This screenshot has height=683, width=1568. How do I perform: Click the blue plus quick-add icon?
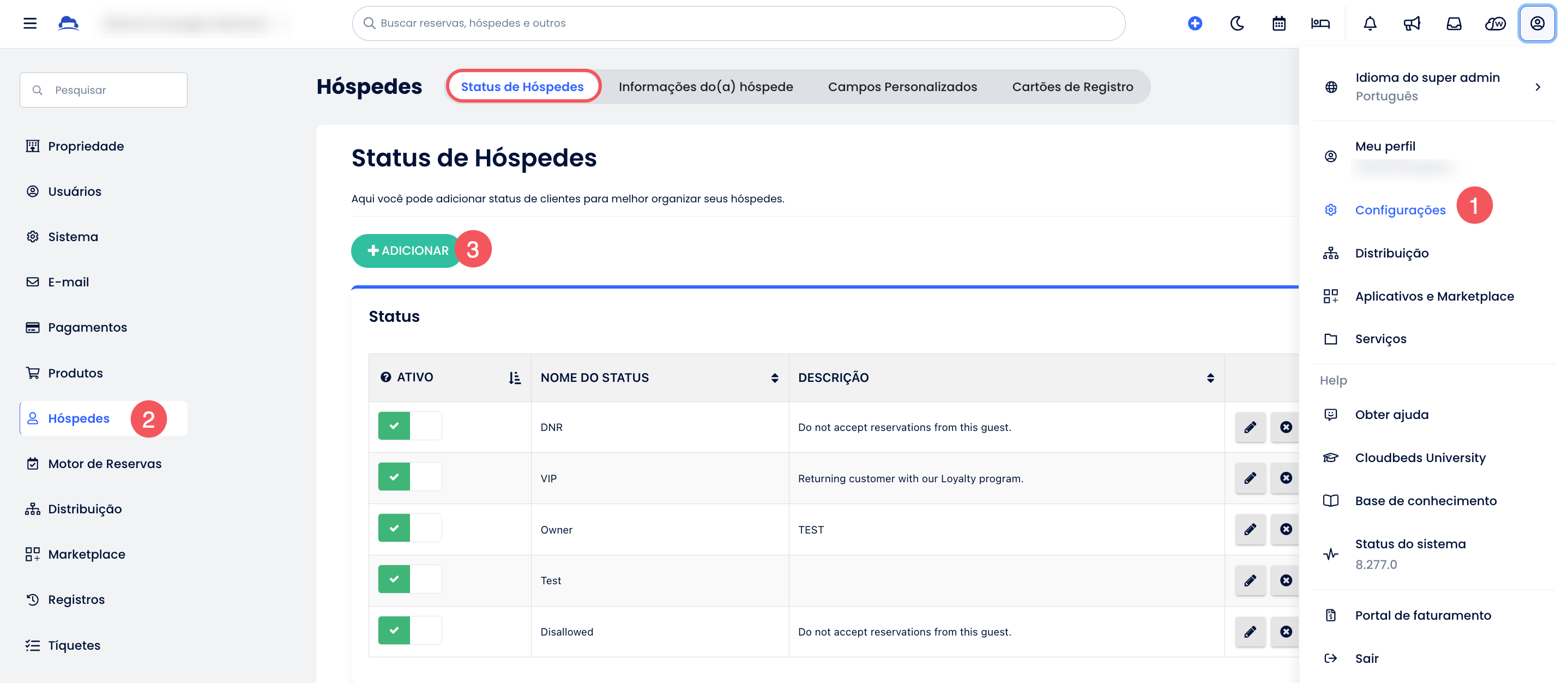click(x=1194, y=23)
